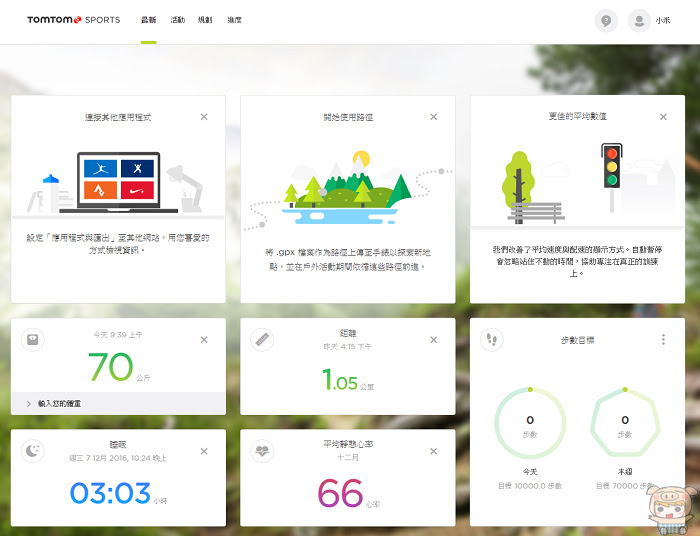Viewport: 700px width, 536px height.
Task: Click the footprints steps icon
Action: pos(492,340)
